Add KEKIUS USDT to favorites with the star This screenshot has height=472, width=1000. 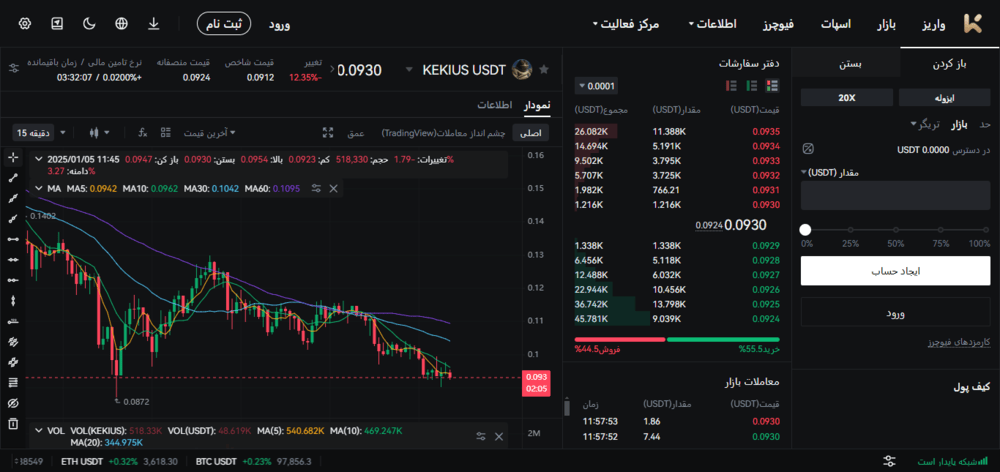[x=544, y=69]
